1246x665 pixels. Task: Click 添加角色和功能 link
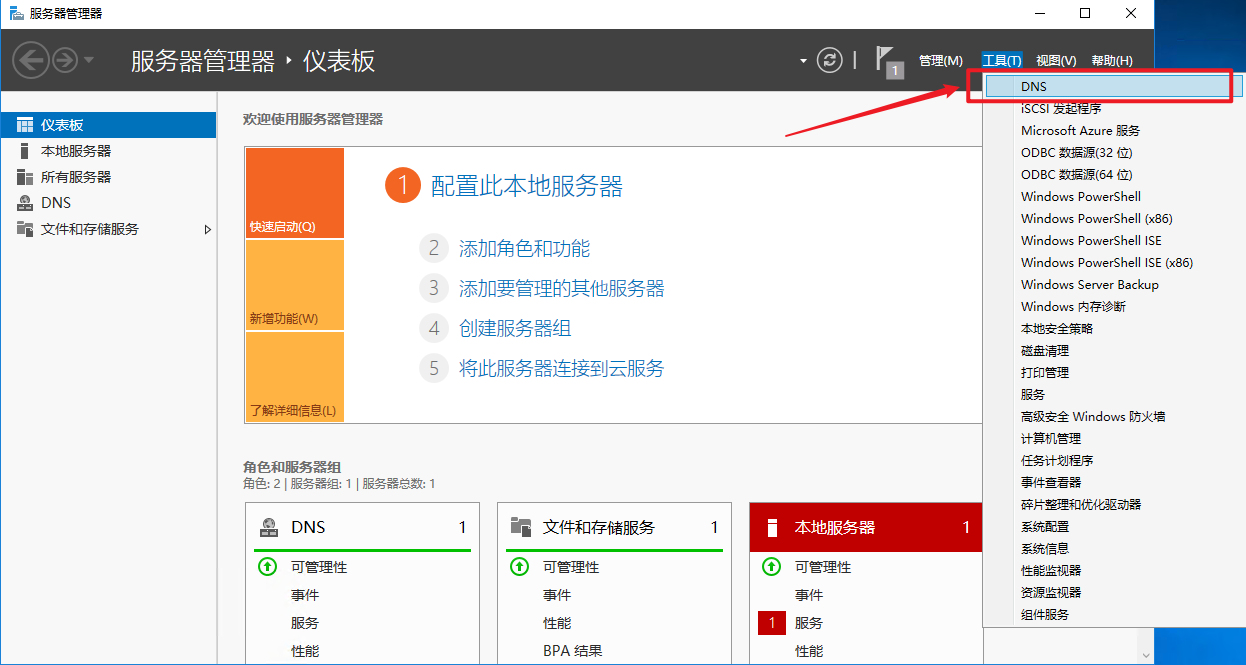[524, 248]
